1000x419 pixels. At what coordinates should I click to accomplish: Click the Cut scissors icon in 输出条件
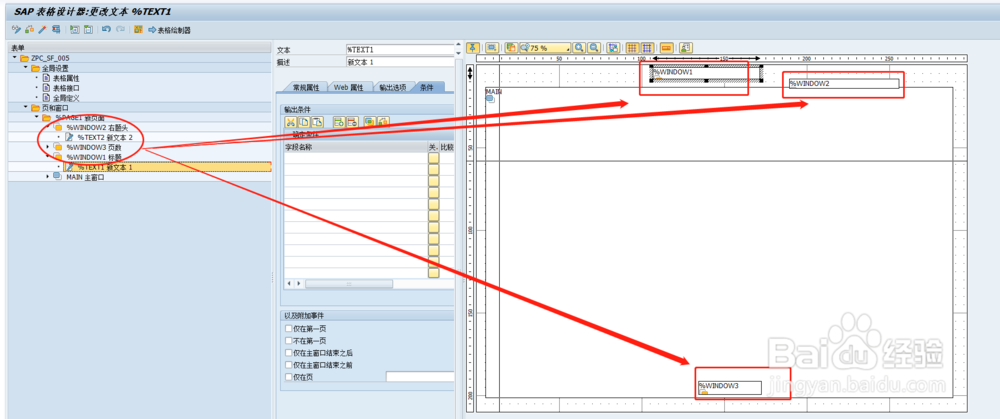291,122
